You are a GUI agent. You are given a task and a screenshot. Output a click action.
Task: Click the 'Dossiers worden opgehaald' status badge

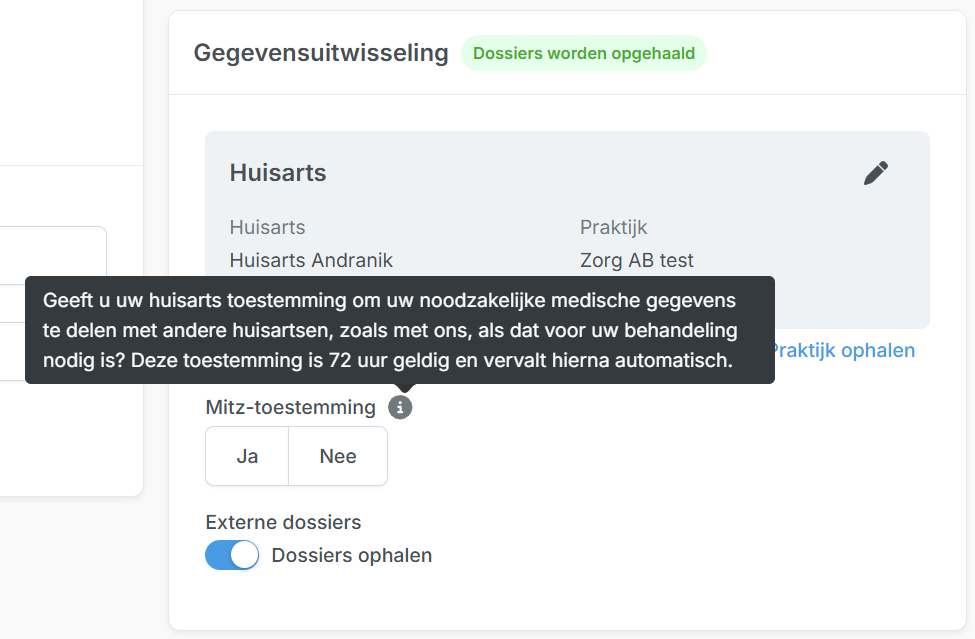point(583,54)
